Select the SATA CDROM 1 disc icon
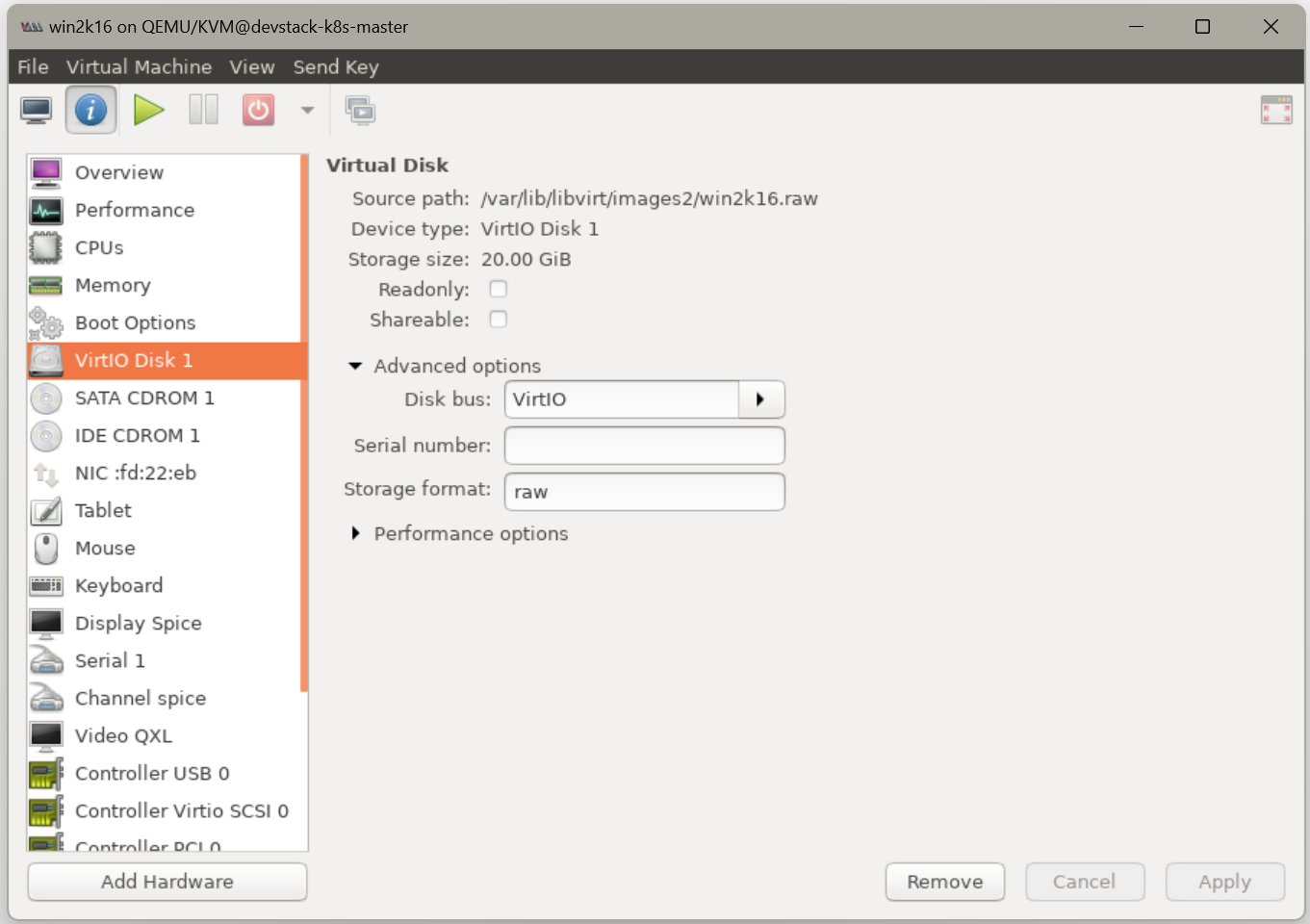 coord(46,398)
